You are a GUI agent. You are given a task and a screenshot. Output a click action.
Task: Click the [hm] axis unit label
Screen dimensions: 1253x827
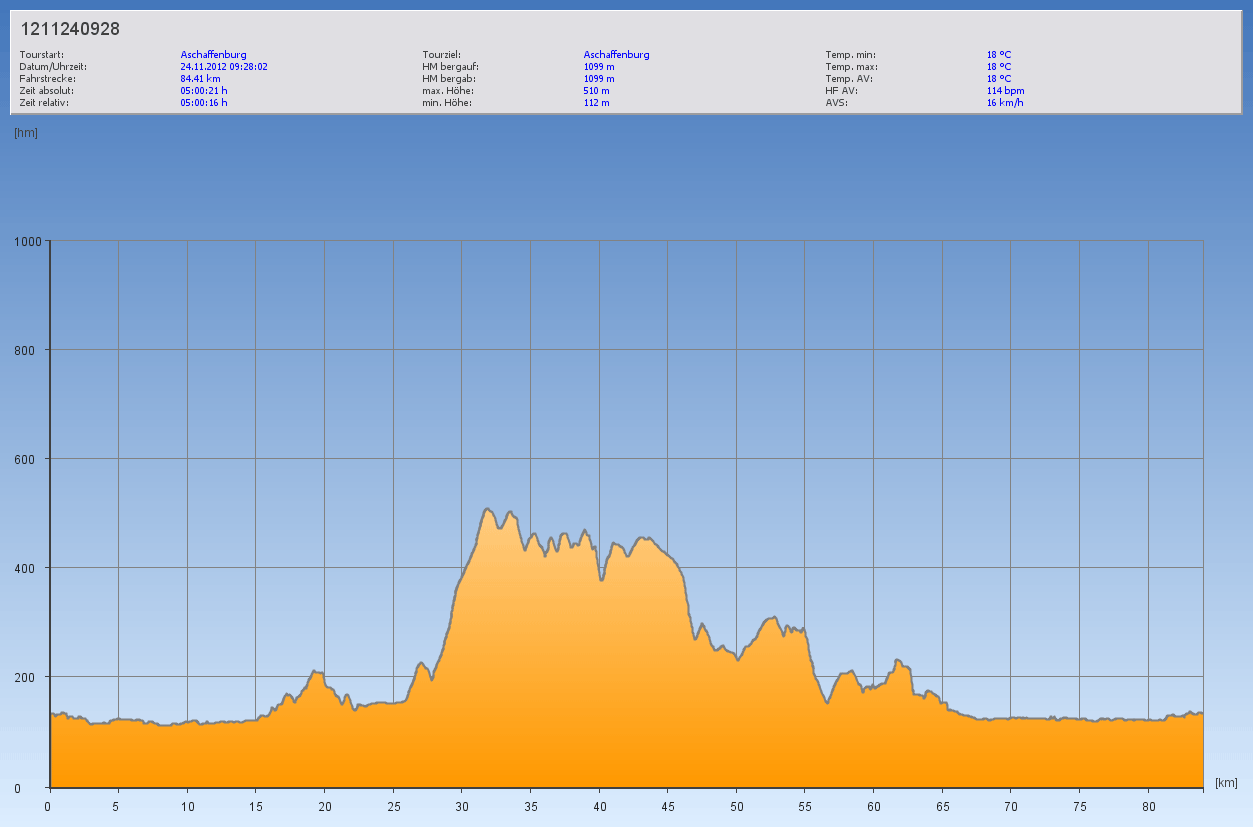[x=26, y=133]
